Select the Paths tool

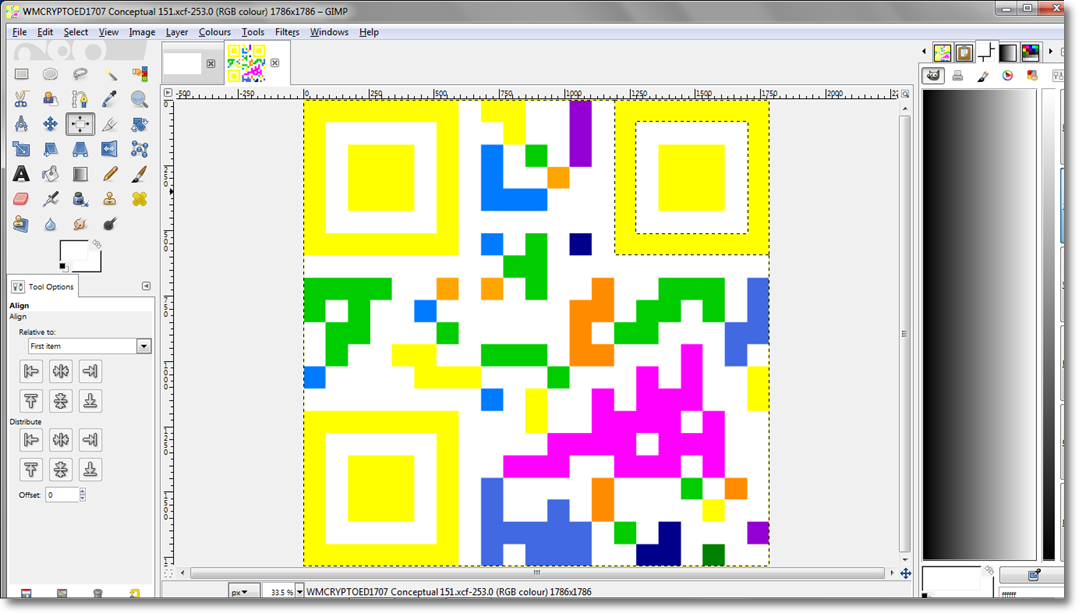(80, 99)
